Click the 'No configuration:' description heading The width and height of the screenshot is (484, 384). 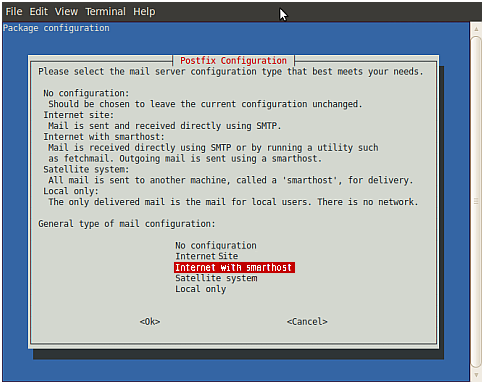(x=86, y=93)
